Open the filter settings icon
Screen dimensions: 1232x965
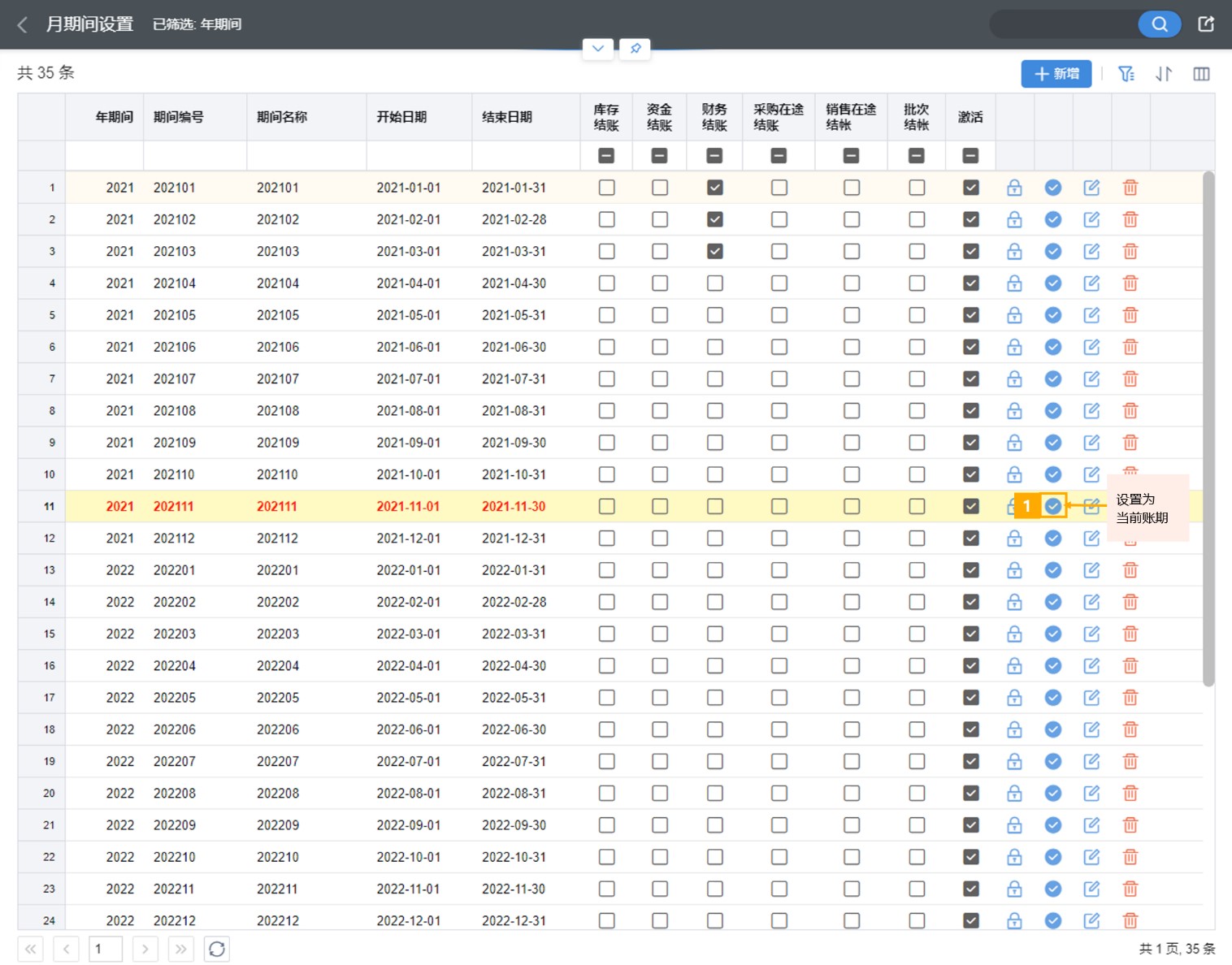point(1126,74)
